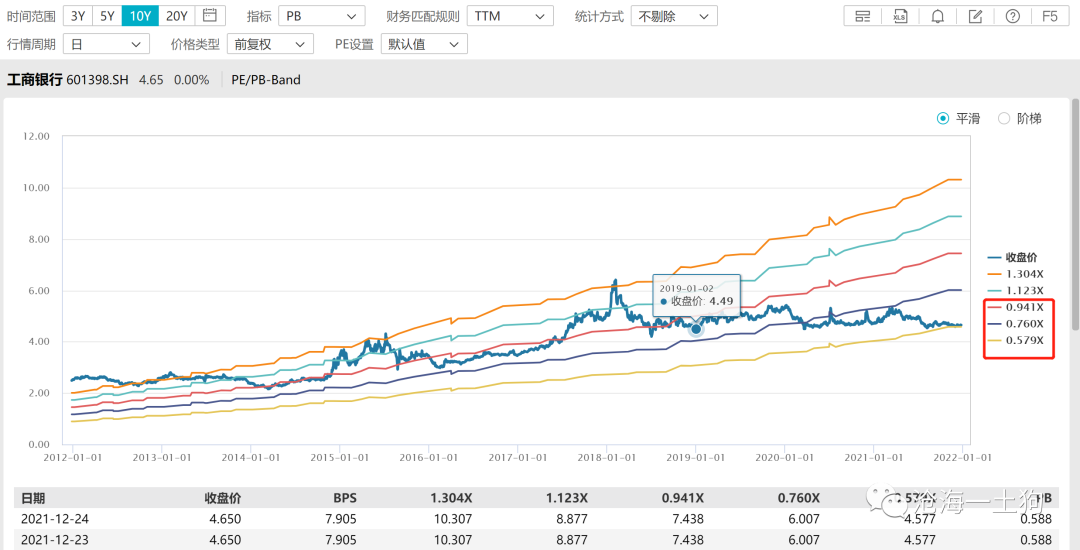This screenshot has height=550, width=1080.
Task: Open the 统计方式 不剔除 selector
Action: point(674,15)
